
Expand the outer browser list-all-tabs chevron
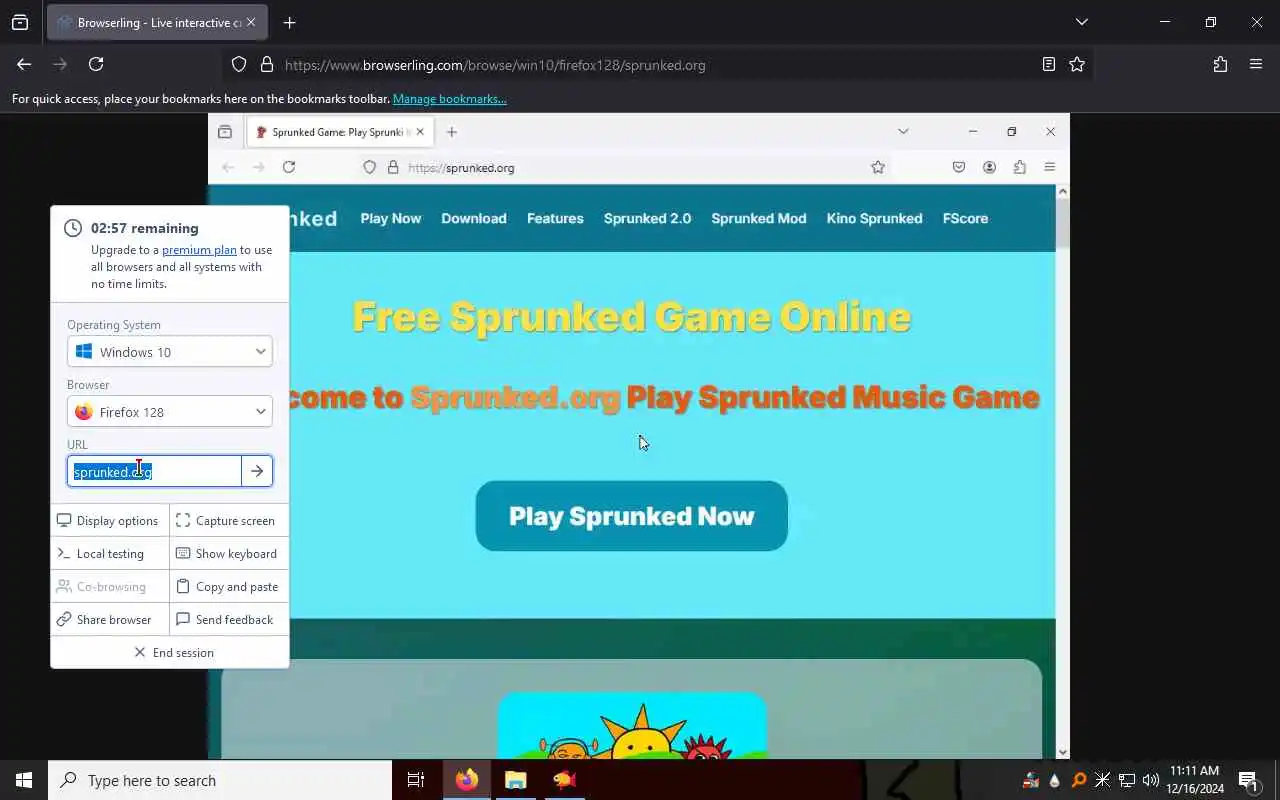coord(1082,22)
